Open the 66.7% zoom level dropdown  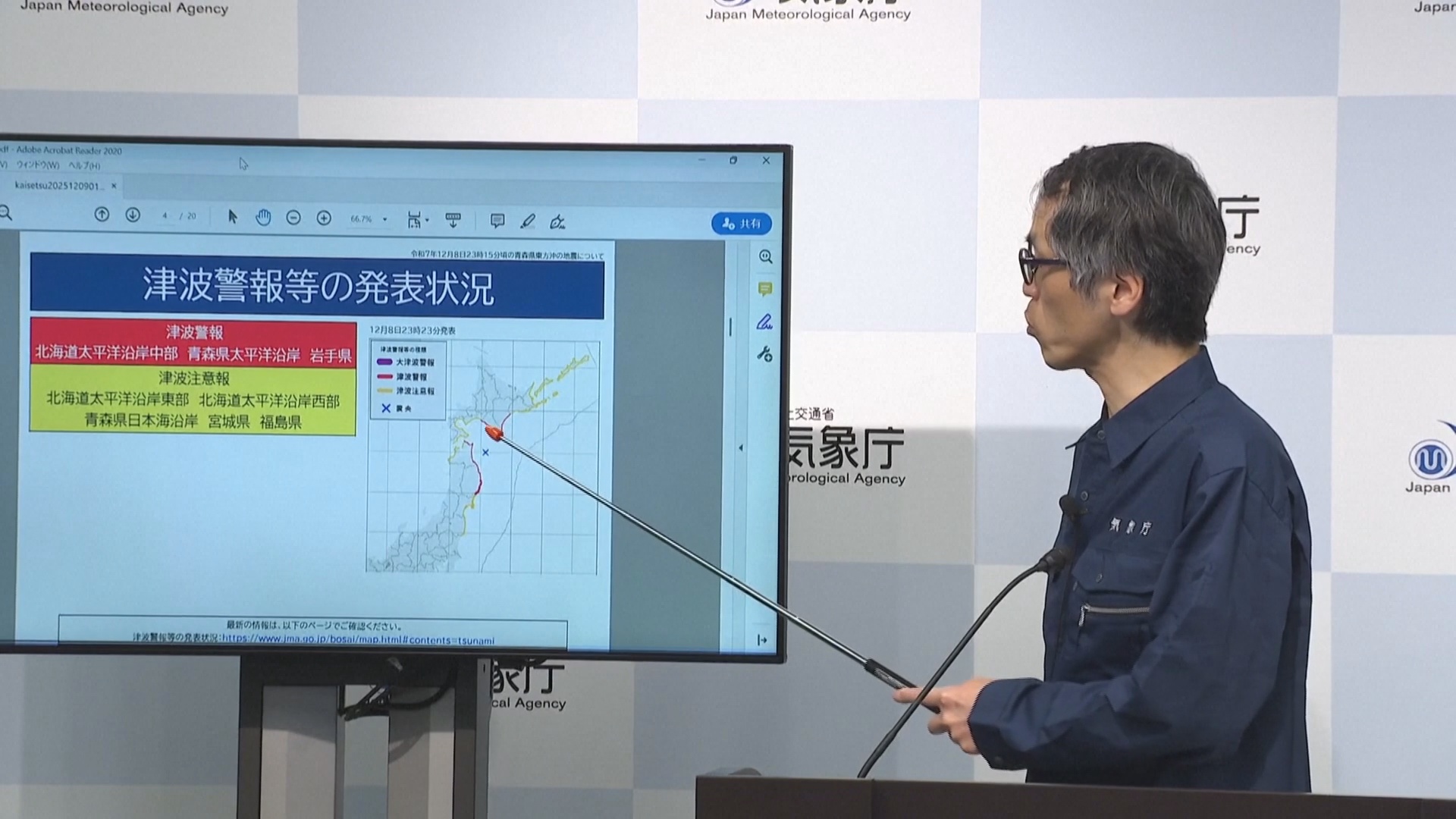[384, 220]
